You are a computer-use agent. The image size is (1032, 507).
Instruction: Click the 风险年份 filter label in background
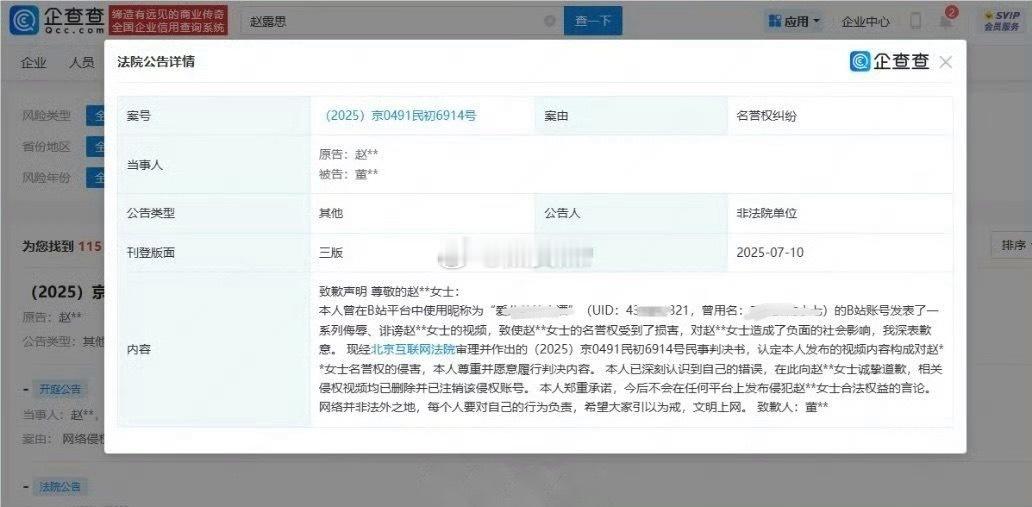coord(46,178)
